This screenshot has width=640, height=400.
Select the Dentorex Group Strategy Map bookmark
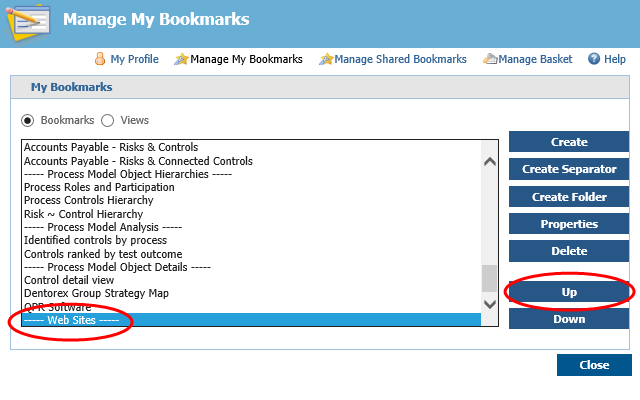(x=96, y=294)
